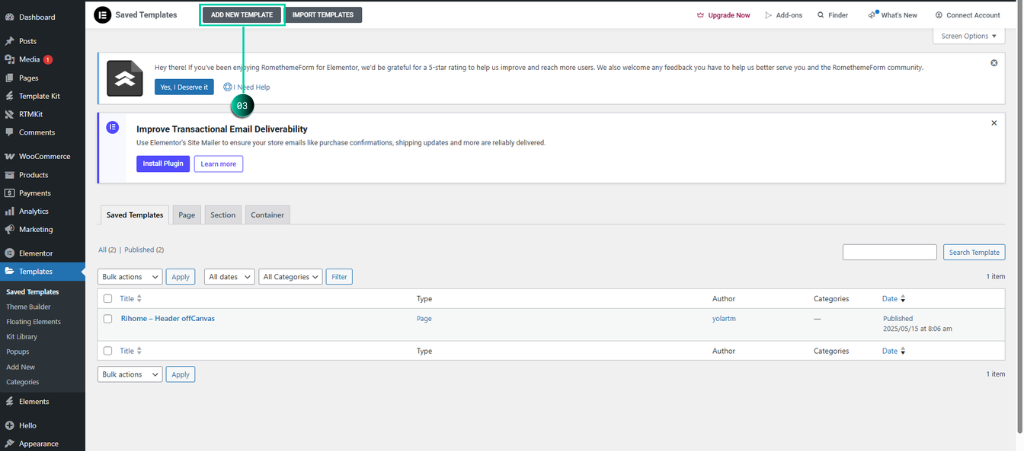
Task: Switch to the Container tab
Action: (x=268, y=215)
